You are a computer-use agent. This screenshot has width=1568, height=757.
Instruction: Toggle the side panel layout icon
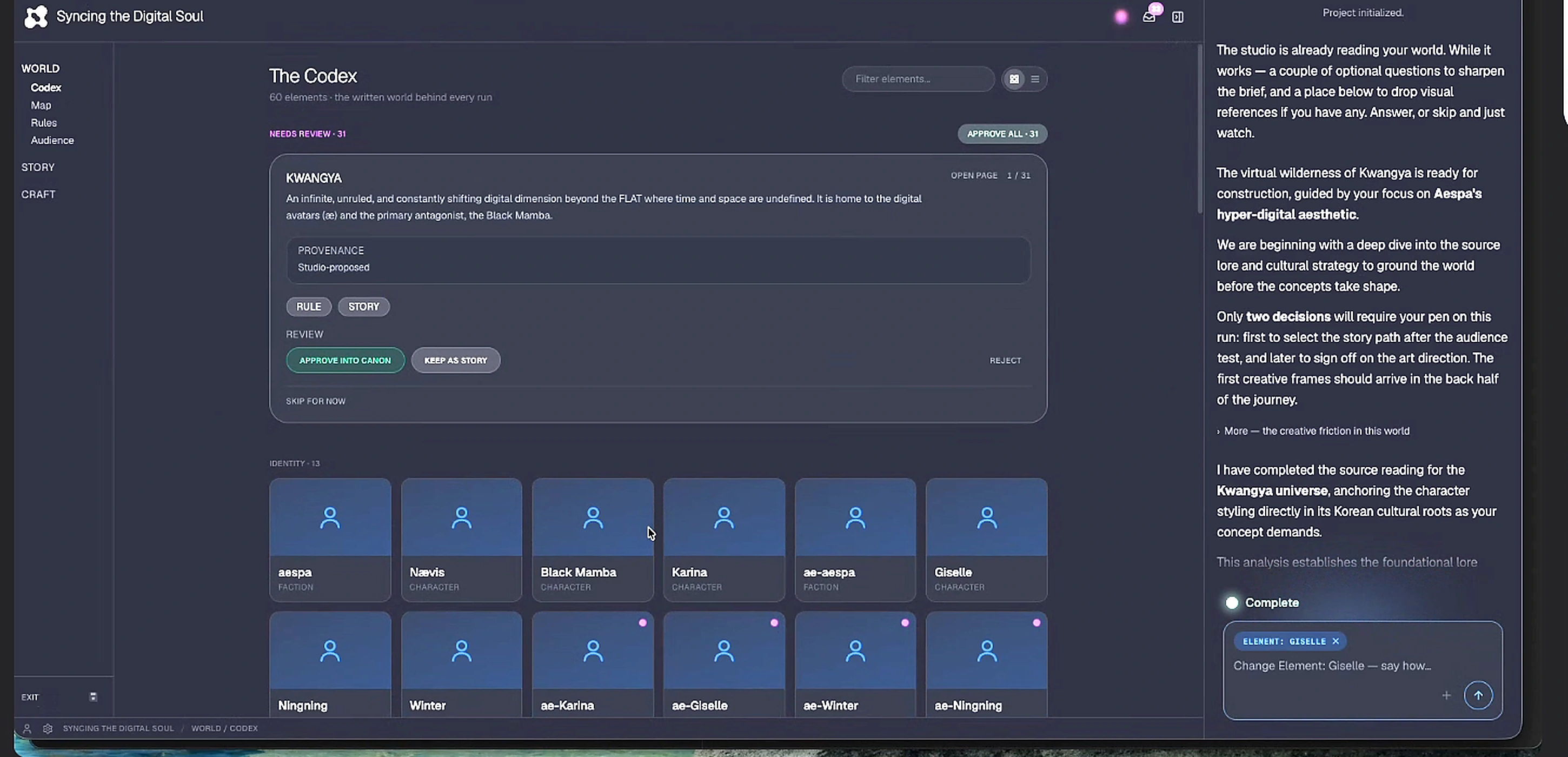pos(1178,17)
